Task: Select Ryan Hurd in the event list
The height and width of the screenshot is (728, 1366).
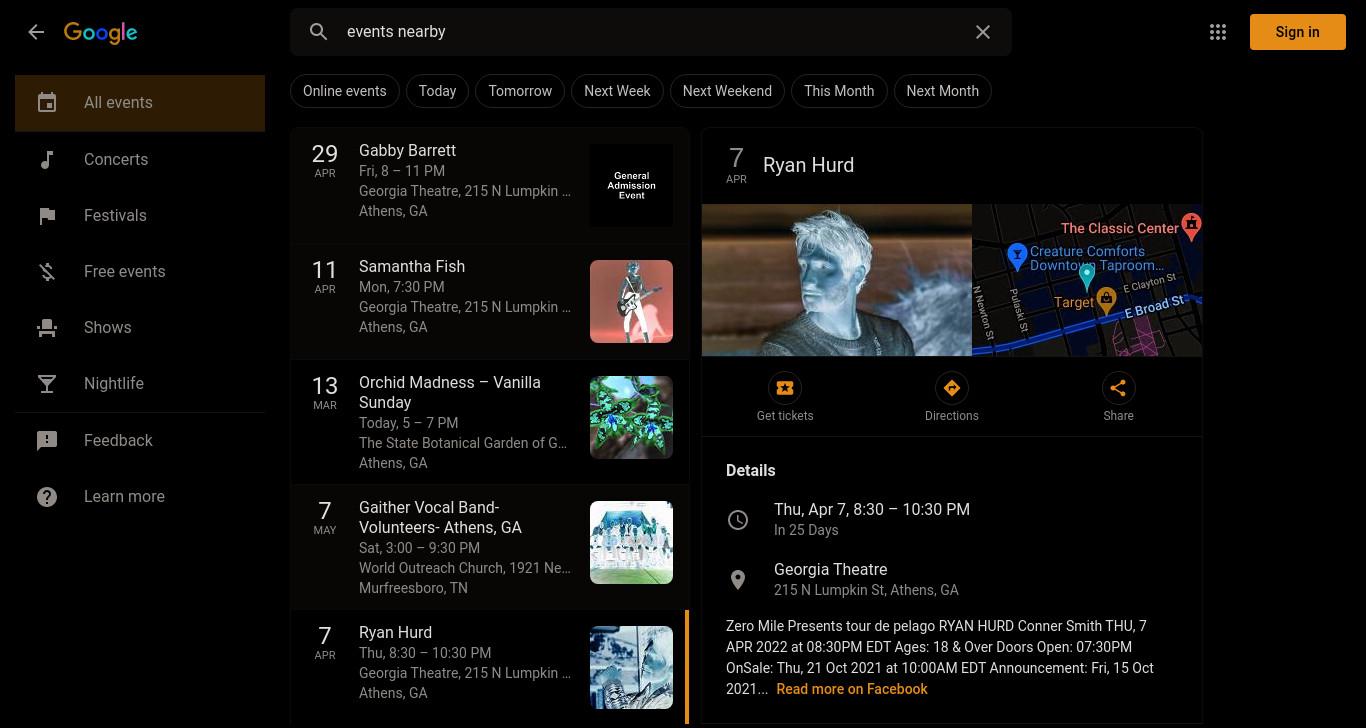Action: click(x=490, y=667)
